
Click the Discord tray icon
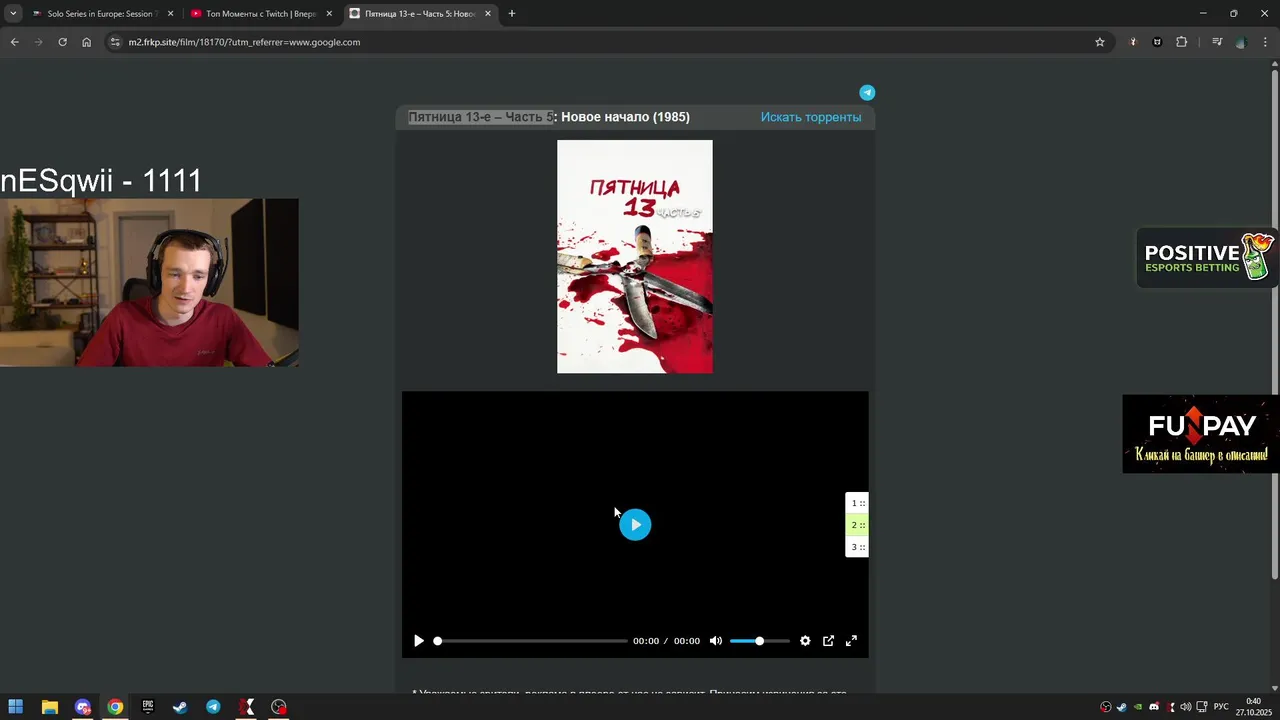pyautogui.click(x=1154, y=707)
